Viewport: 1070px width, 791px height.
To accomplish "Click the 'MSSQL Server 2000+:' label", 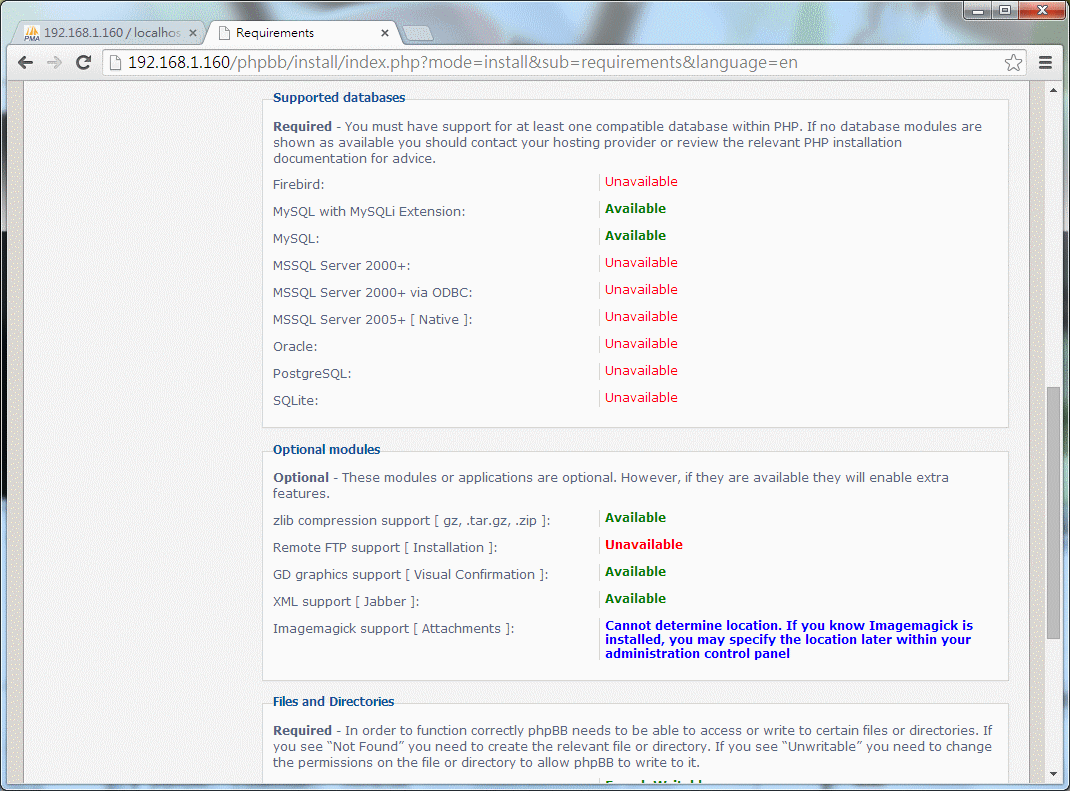I will coord(341,265).
